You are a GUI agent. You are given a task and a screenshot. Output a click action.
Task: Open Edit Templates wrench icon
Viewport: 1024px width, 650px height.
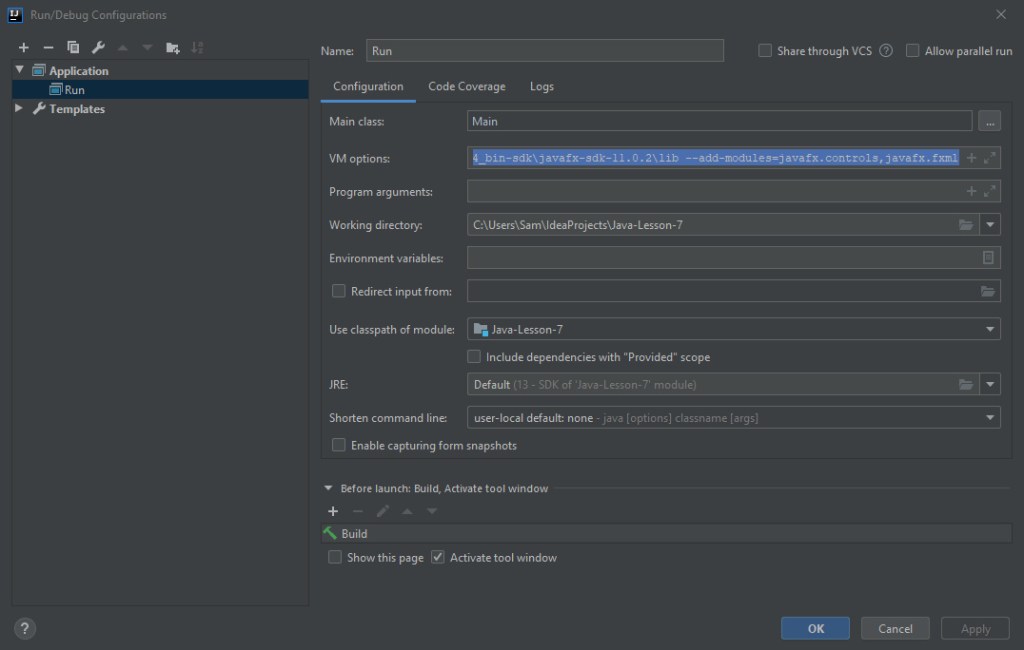[x=98, y=48]
